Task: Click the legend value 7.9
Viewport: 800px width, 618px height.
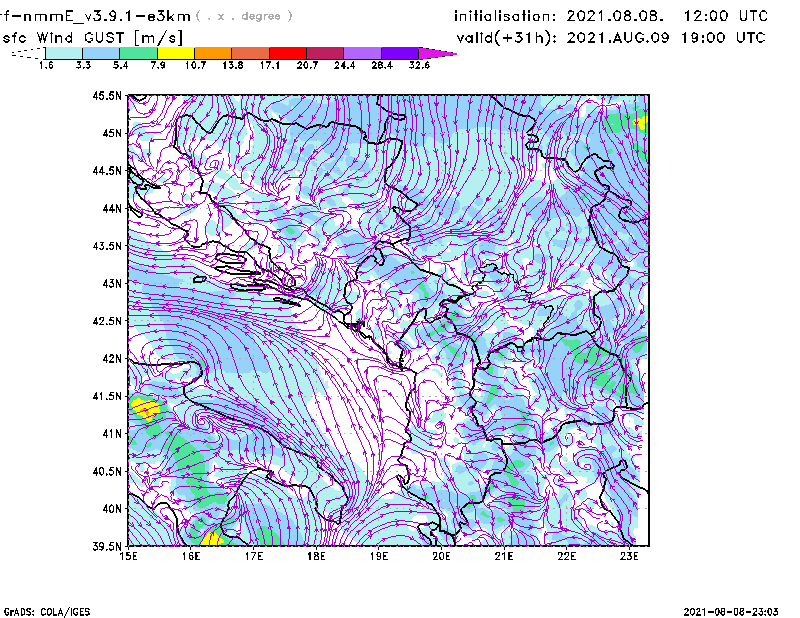Action: coord(158,65)
